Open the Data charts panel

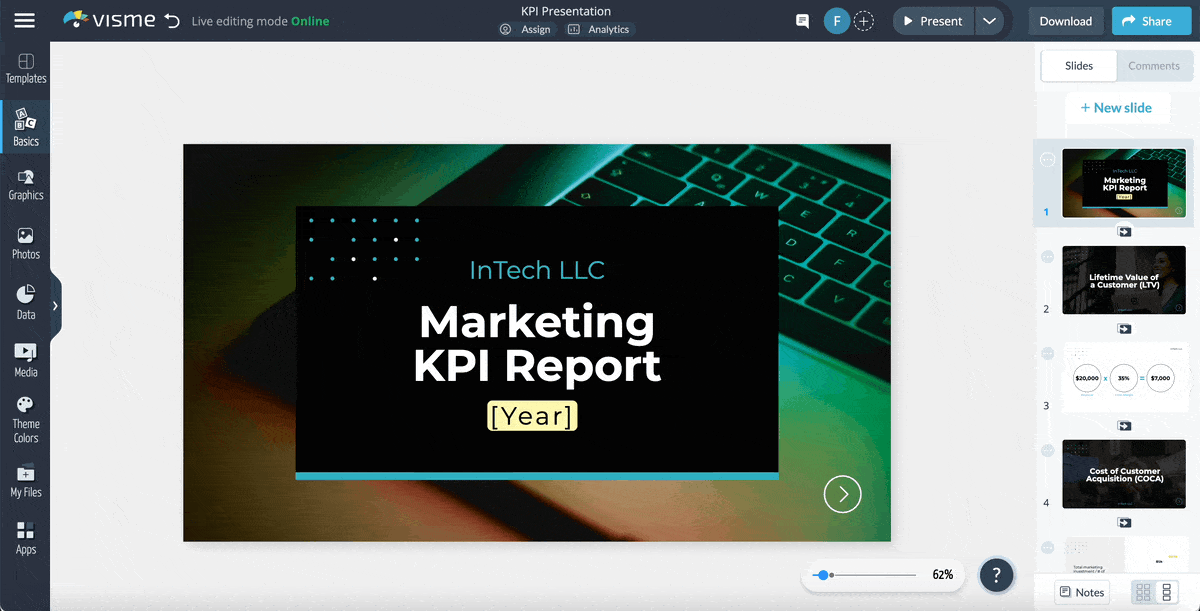click(x=26, y=302)
